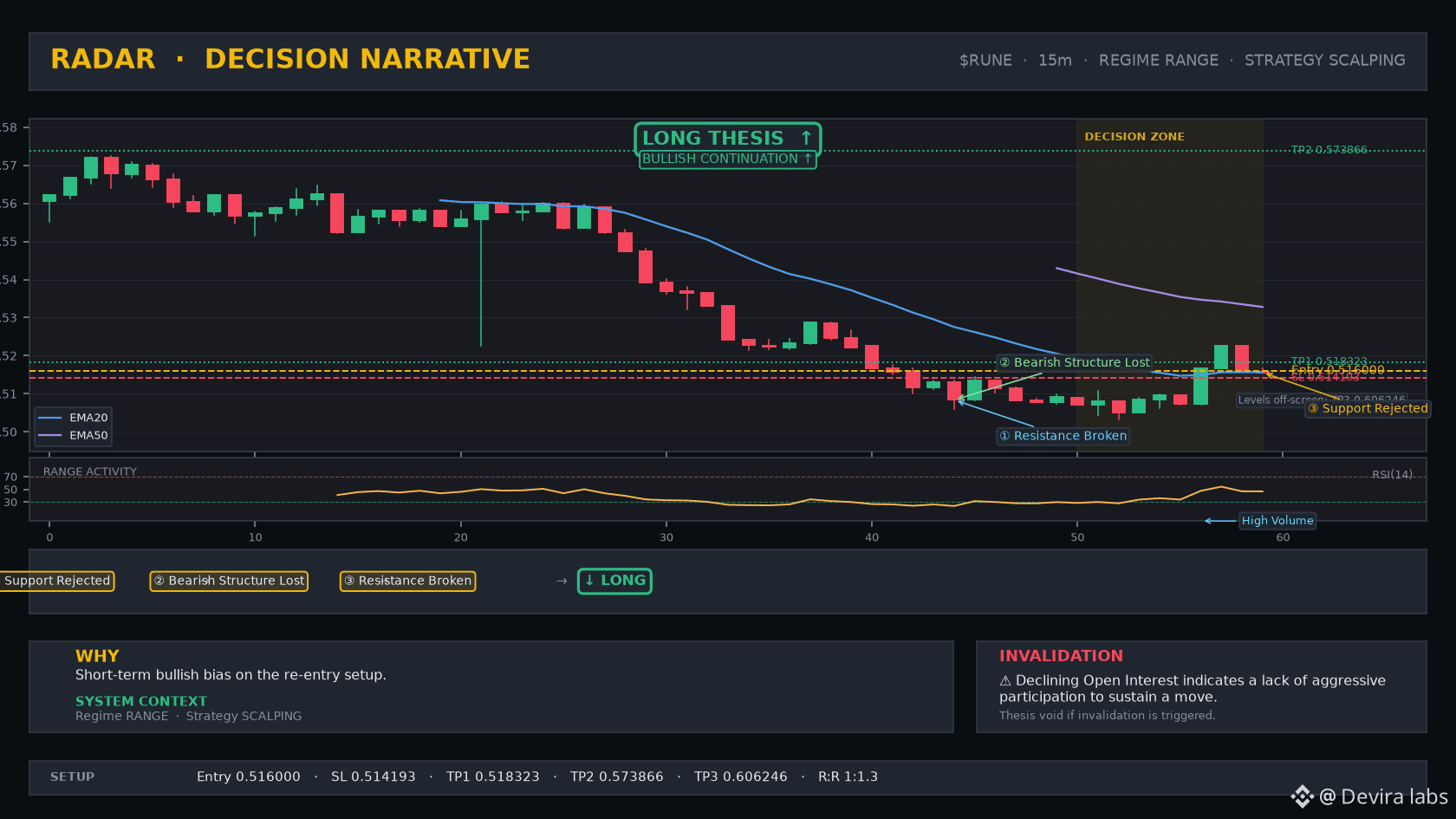Viewport: 1456px width, 819px height.
Task: Click the $RUNE symbol in the header
Action: click(x=985, y=61)
